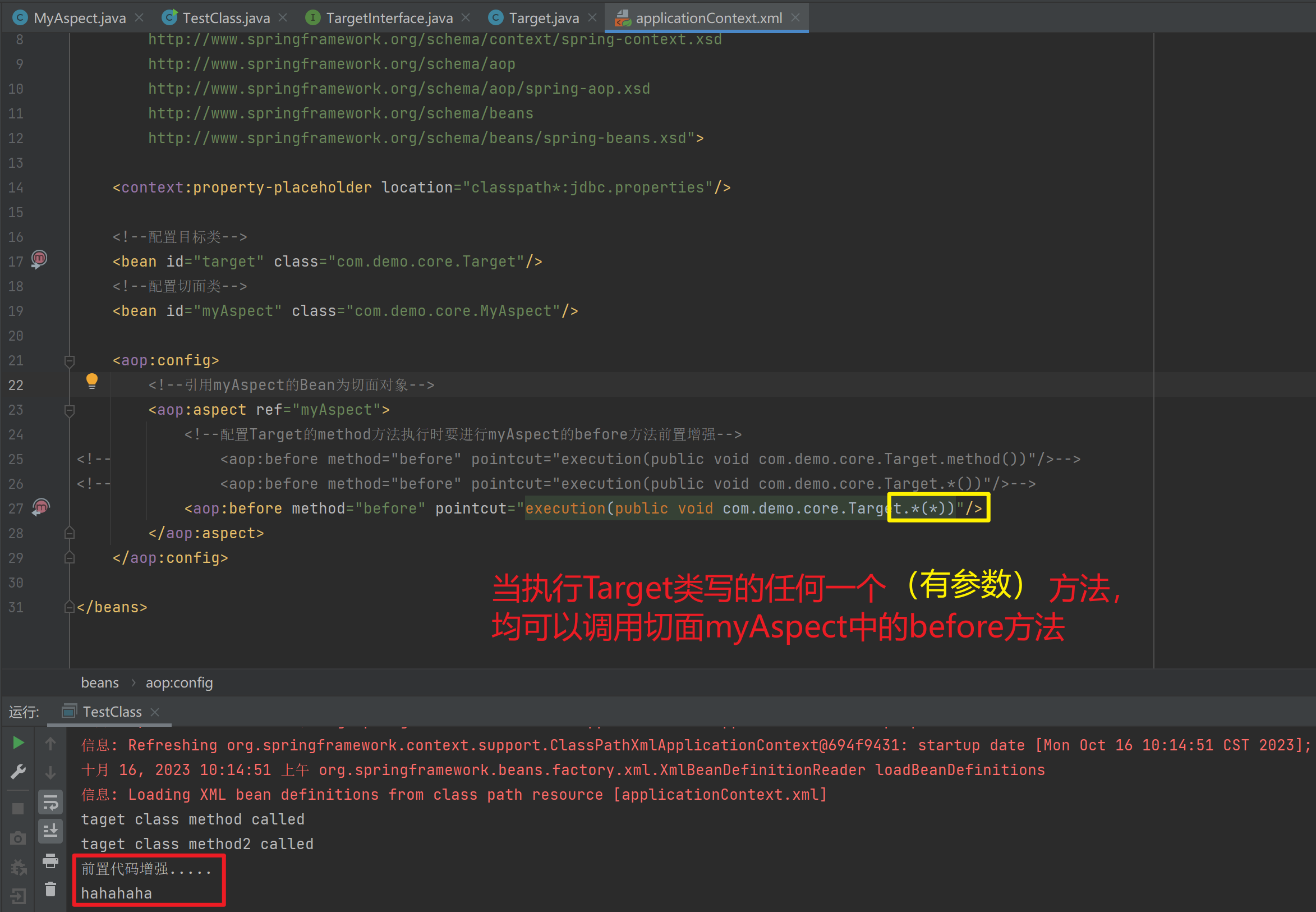Screen dimensions: 1316x912
Task: Close the Target.java tab
Action: coord(592,19)
